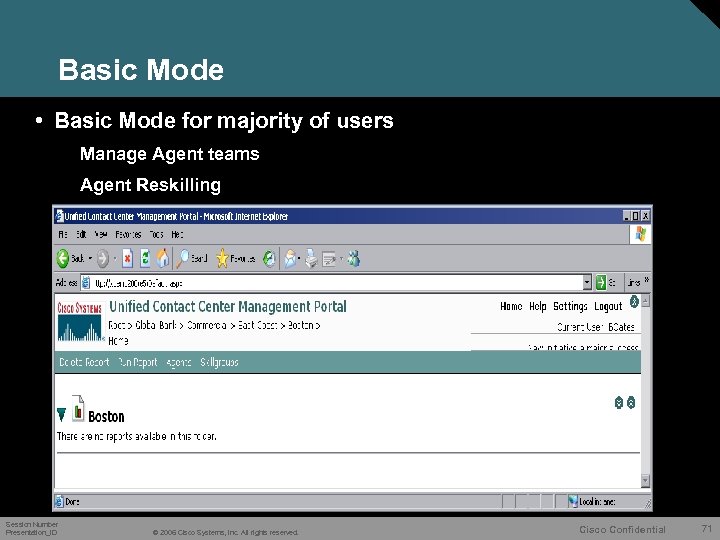This screenshot has height=540, width=720.
Task: Click the Boston folder name
Action: click(x=106, y=416)
